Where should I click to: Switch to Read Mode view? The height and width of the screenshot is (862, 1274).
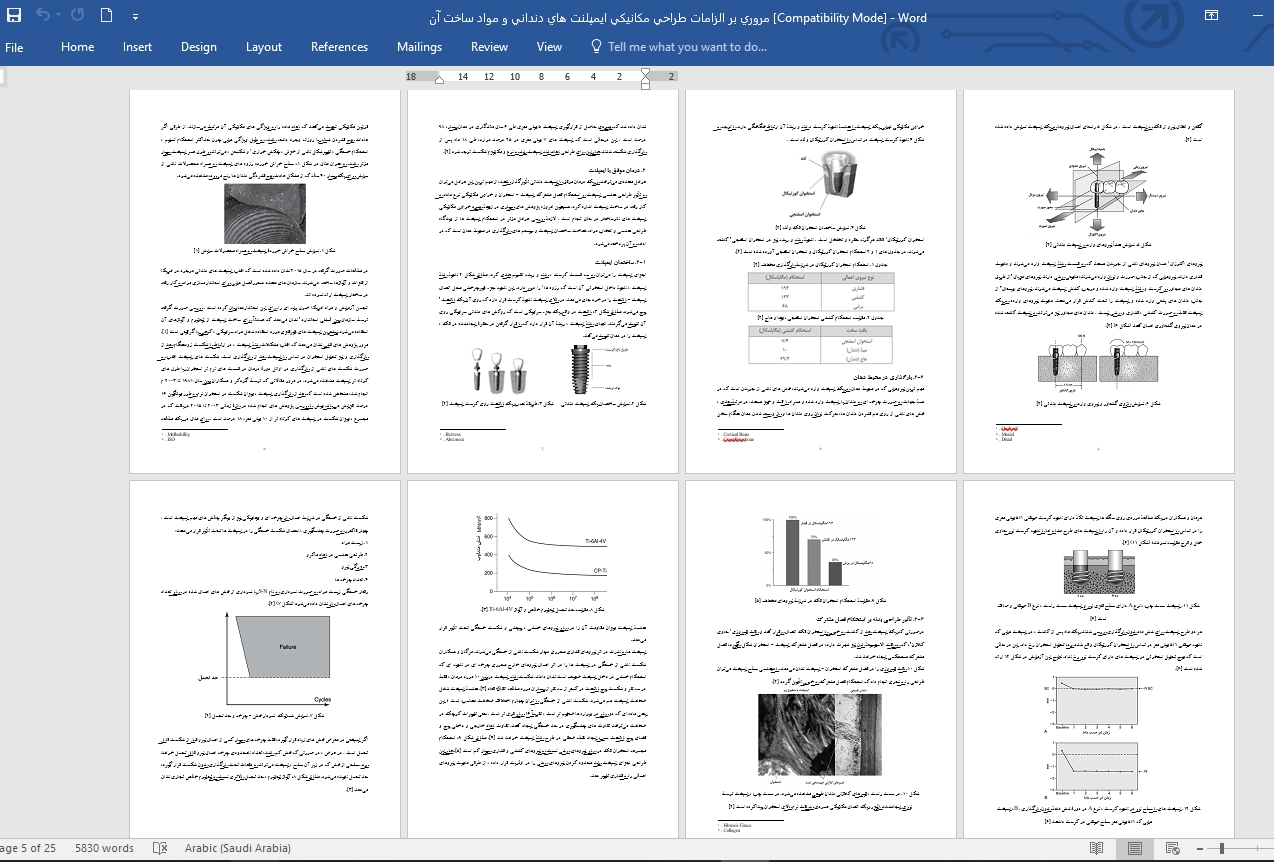pyautogui.click(x=1097, y=848)
